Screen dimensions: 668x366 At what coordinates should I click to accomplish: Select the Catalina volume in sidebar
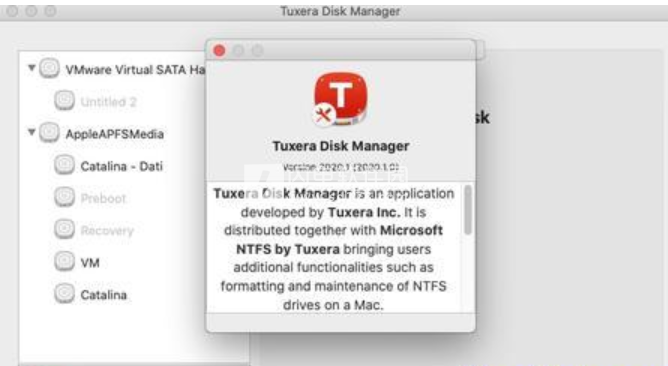[104, 295]
